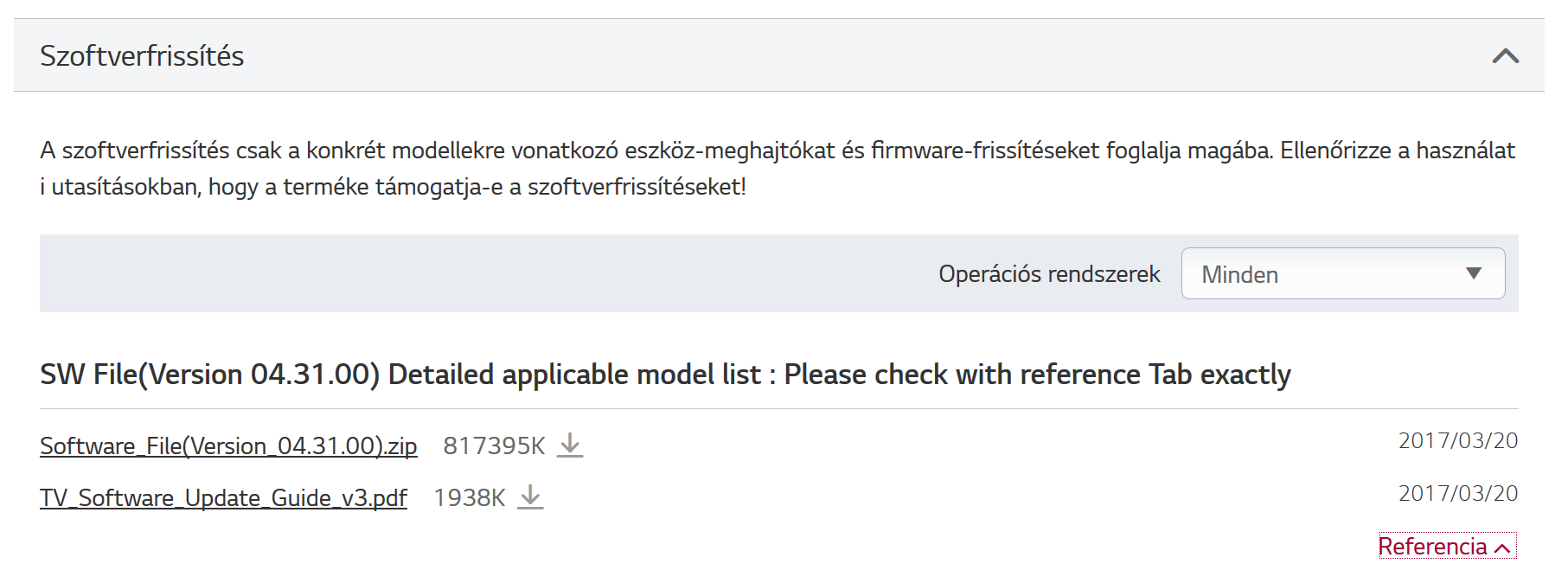The width and height of the screenshot is (1568, 583).
Task: Click the download icon beside 1938K
Action: (530, 497)
